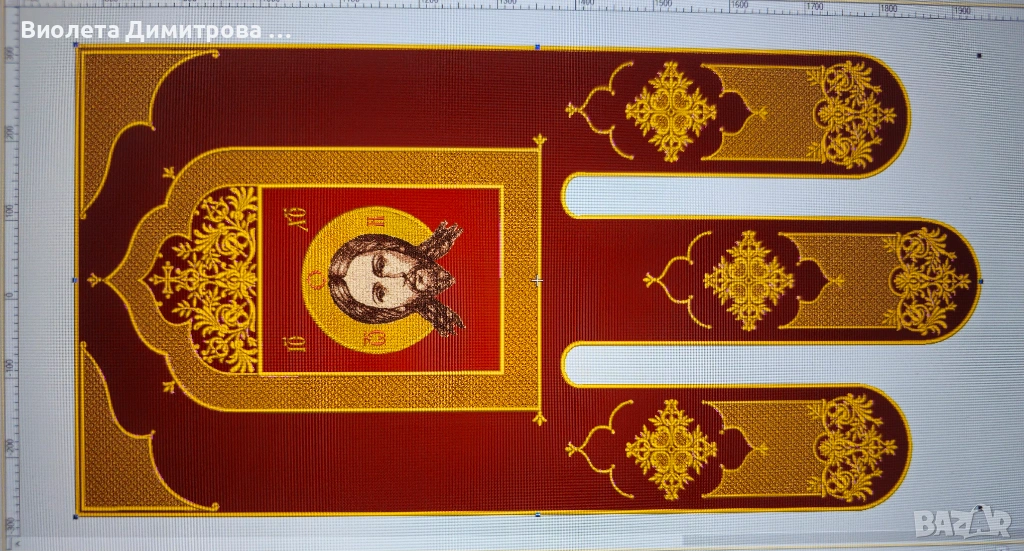Grab the top-center selection handle
1024x551 pixels.
538,47
